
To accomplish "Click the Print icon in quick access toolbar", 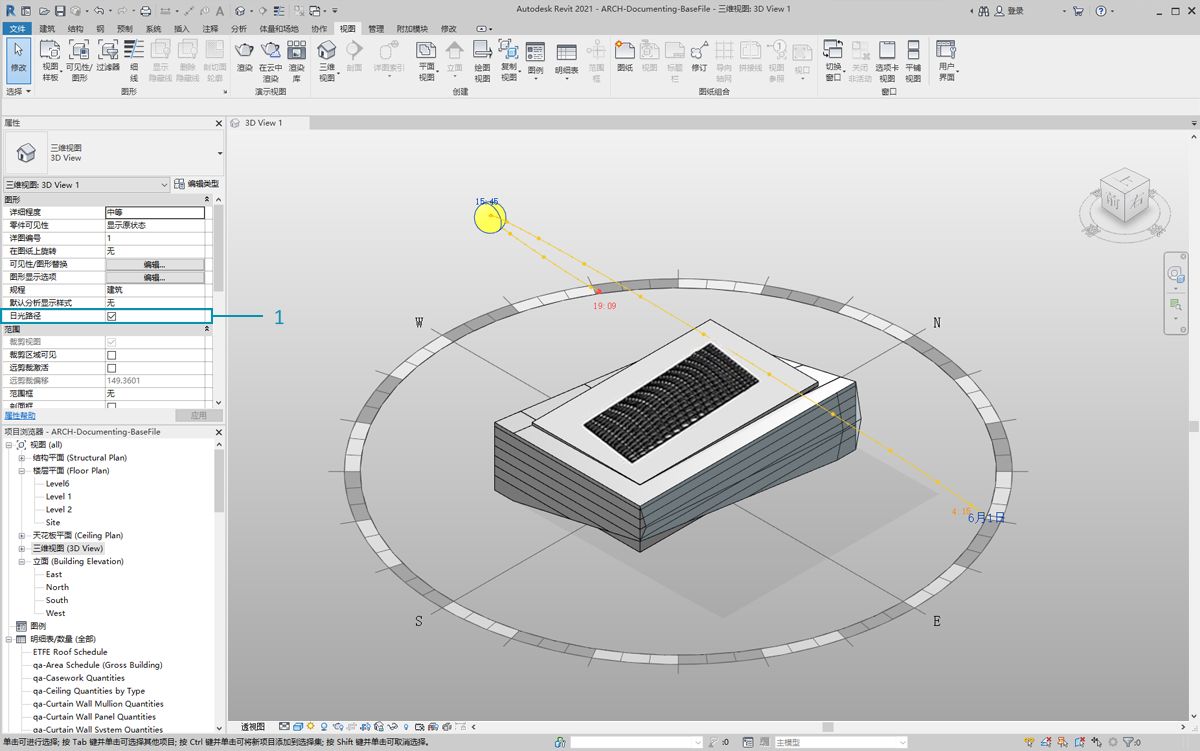I will click(146, 10).
